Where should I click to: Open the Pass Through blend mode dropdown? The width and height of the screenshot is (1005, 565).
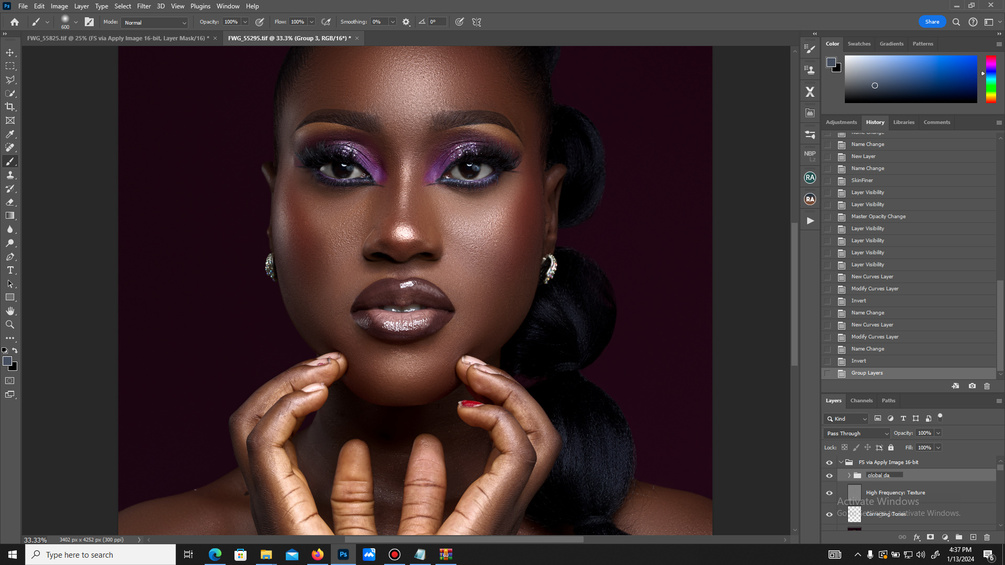(x=857, y=434)
